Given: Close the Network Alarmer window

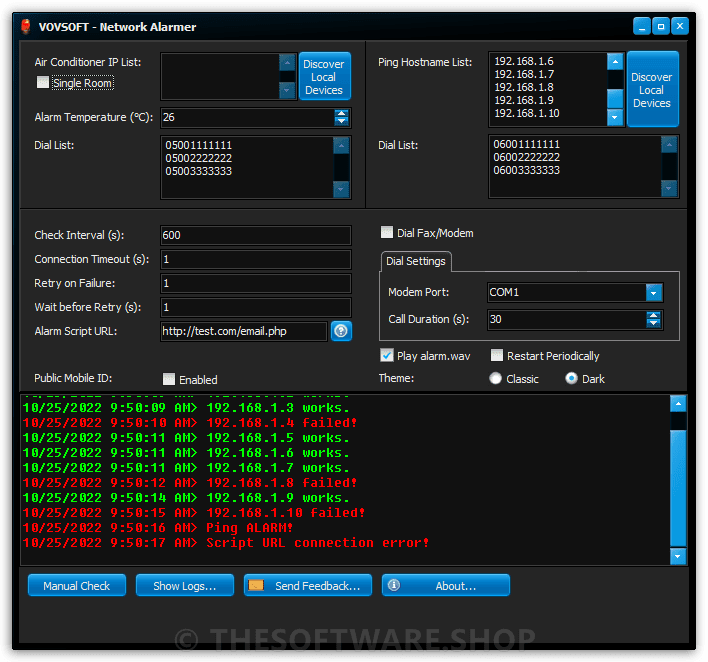Looking at the screenshot, I should tap(680, 26).
